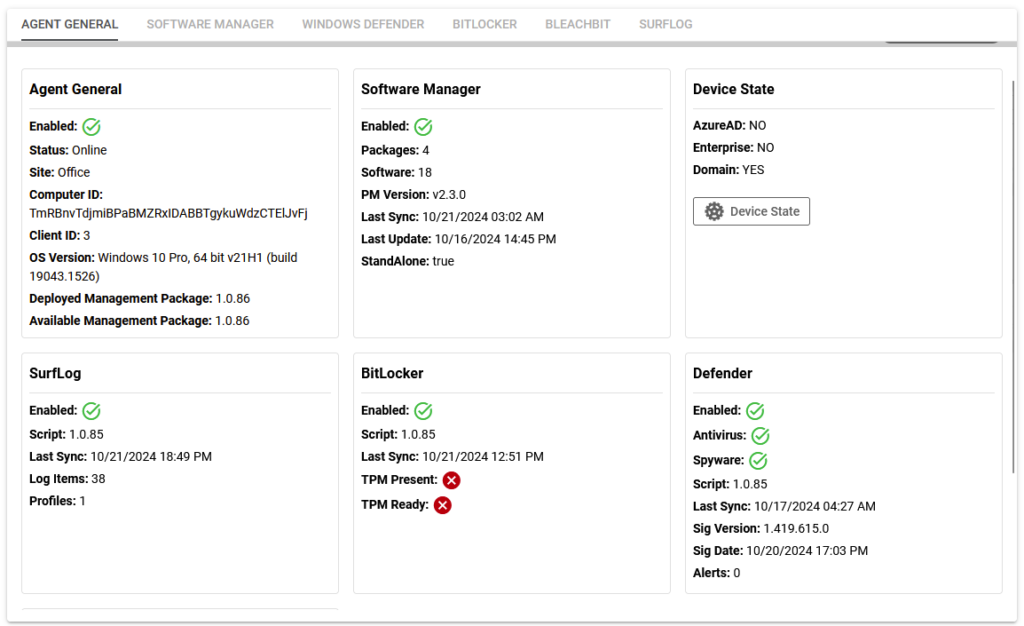
Task: Open the Windows Defender tab
Action: click(363, 24)
